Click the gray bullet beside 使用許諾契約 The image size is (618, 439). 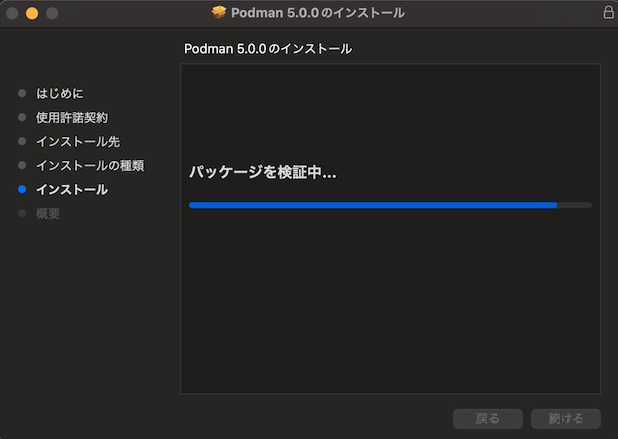pos(22,117)
